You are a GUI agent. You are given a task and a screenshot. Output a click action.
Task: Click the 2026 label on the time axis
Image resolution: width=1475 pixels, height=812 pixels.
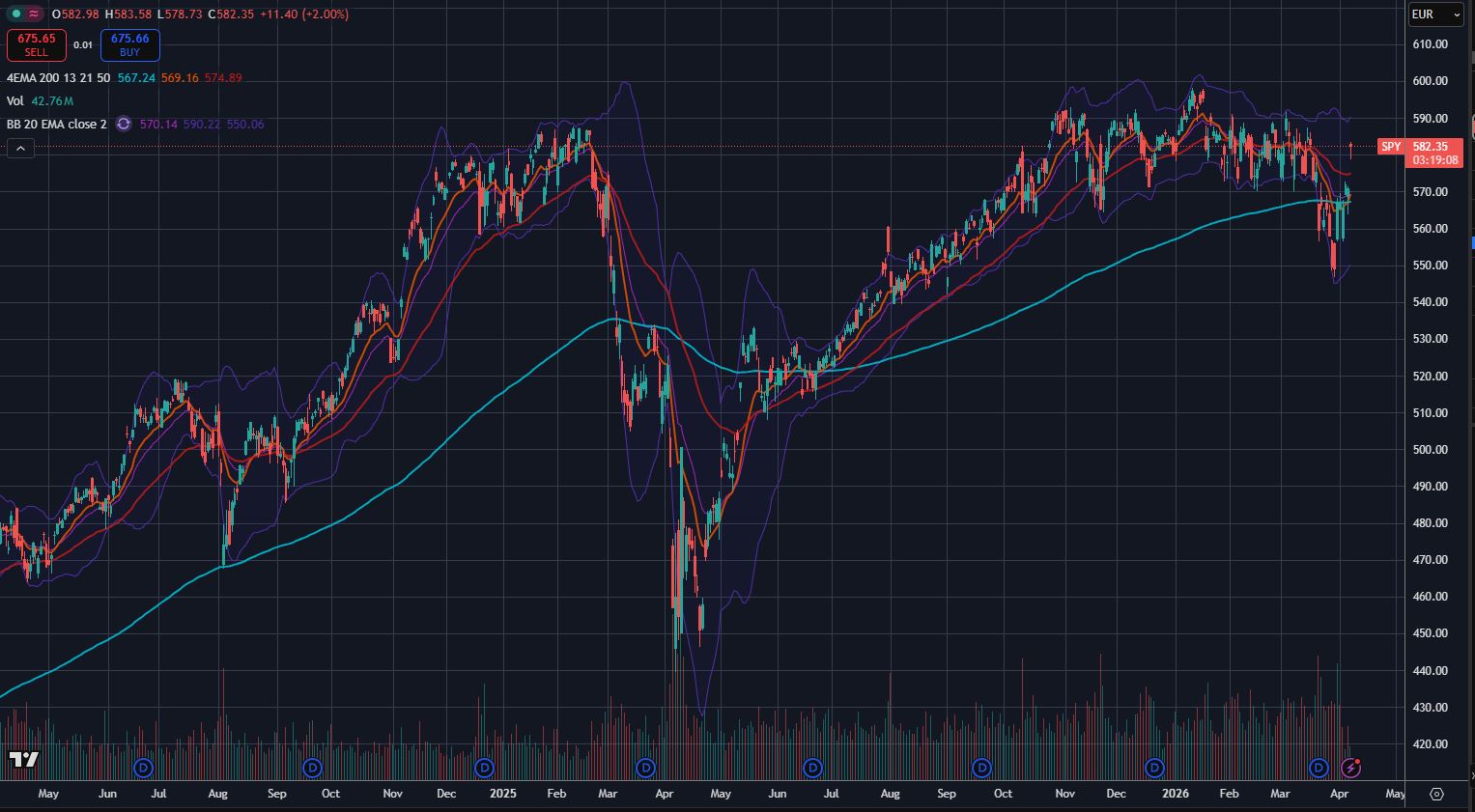1175,794
